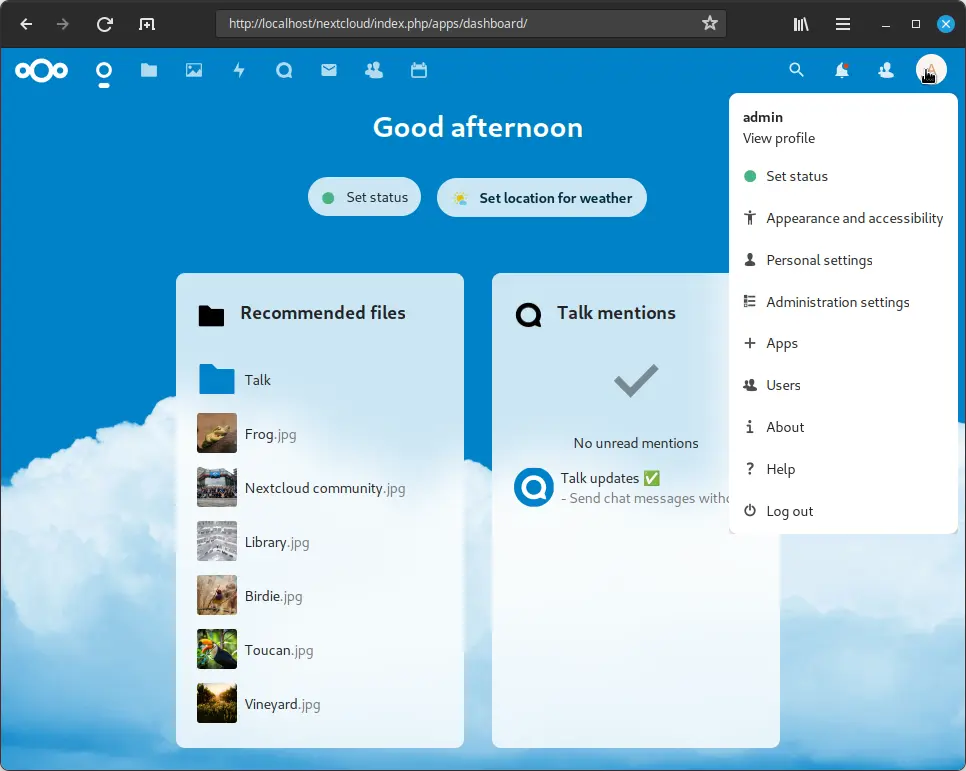Click the Set status pill button
This screenshot has width=966, height=771.
click(365, 198)
